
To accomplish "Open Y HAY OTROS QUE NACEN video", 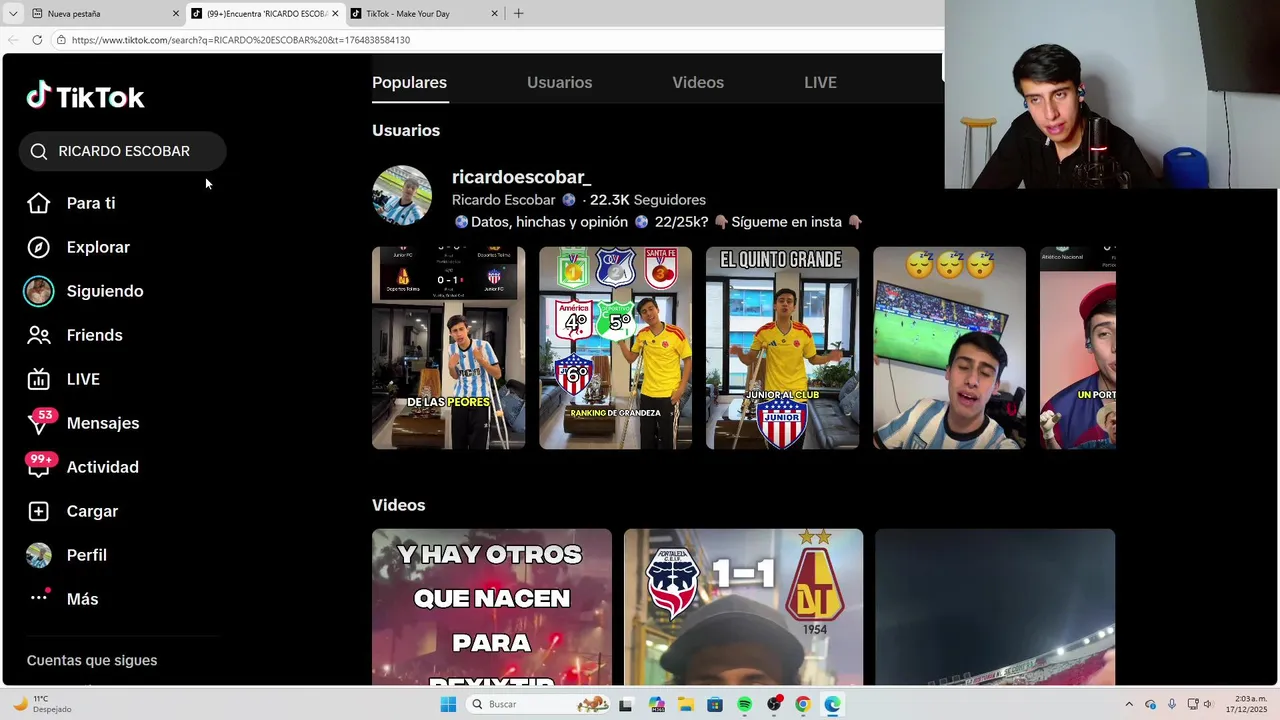I will click(492, 607).
